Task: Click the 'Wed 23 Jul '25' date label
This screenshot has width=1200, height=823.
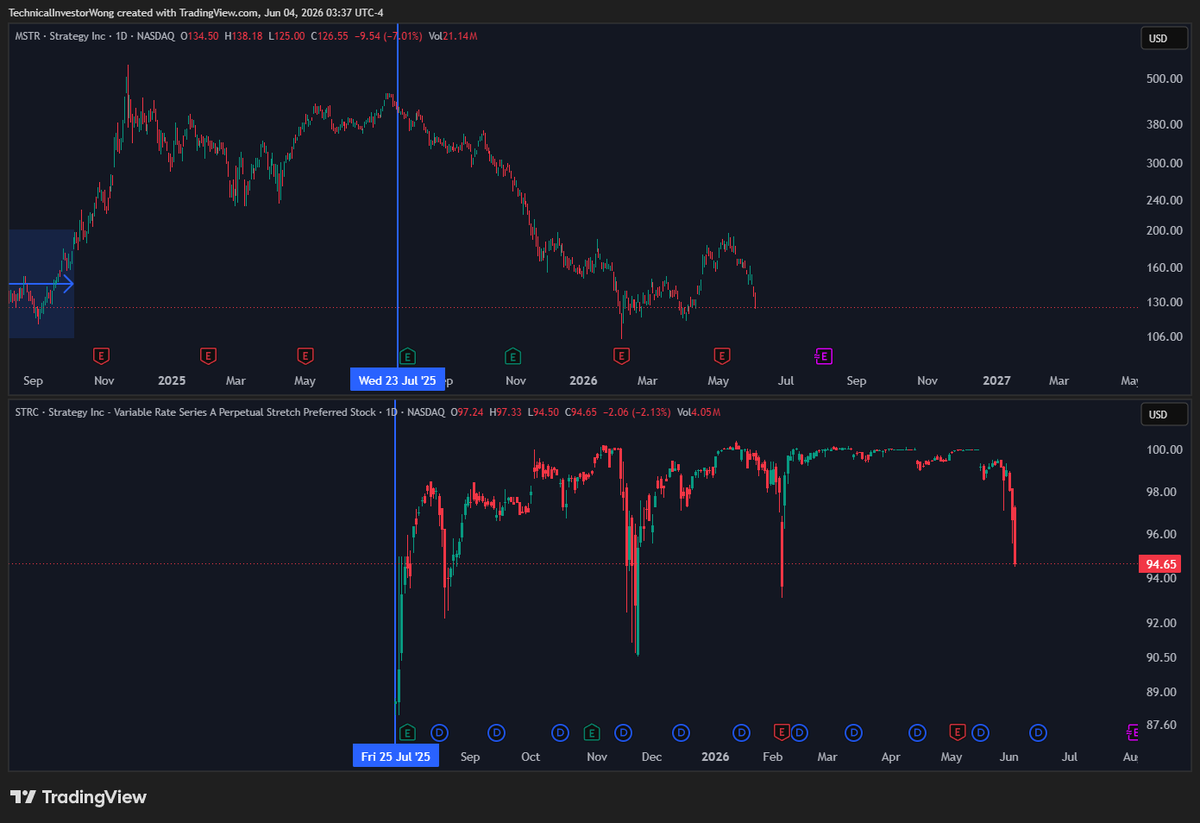Action: [397, 380]
